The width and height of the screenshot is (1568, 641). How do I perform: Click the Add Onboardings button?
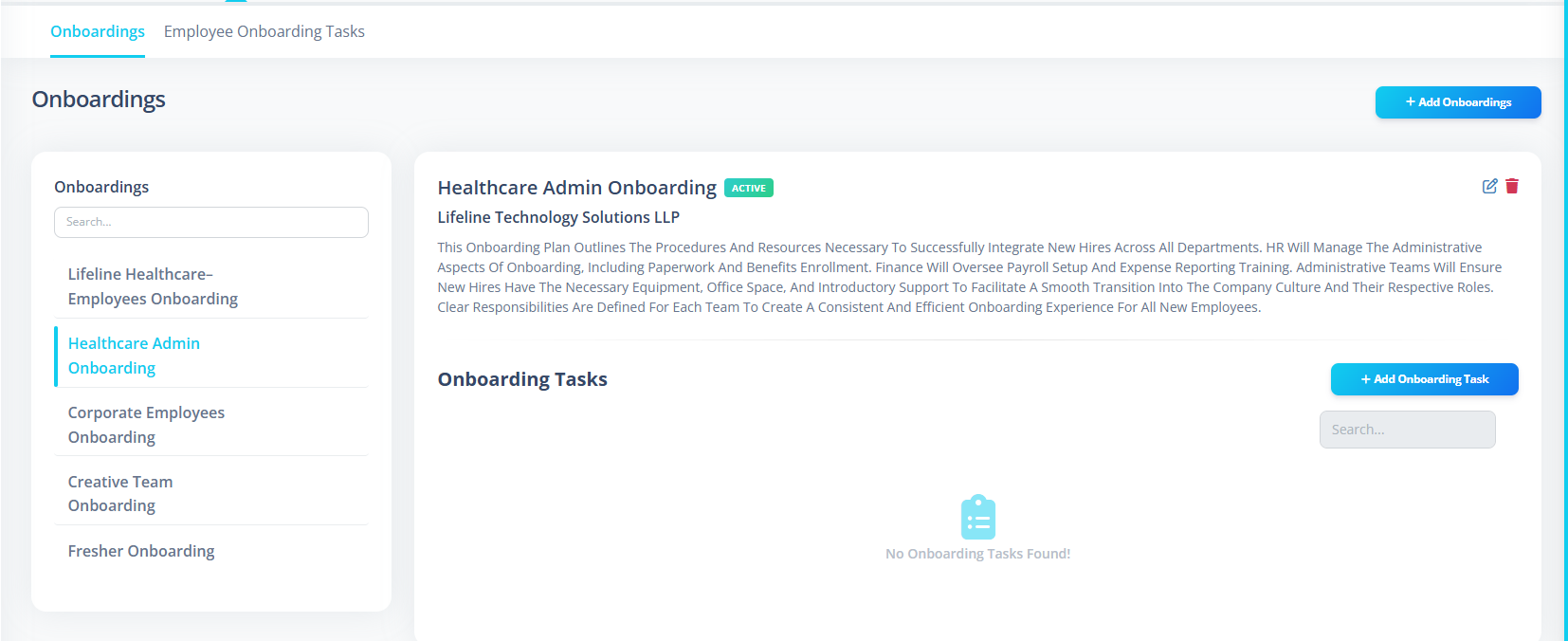click(x=1458, y=102)
